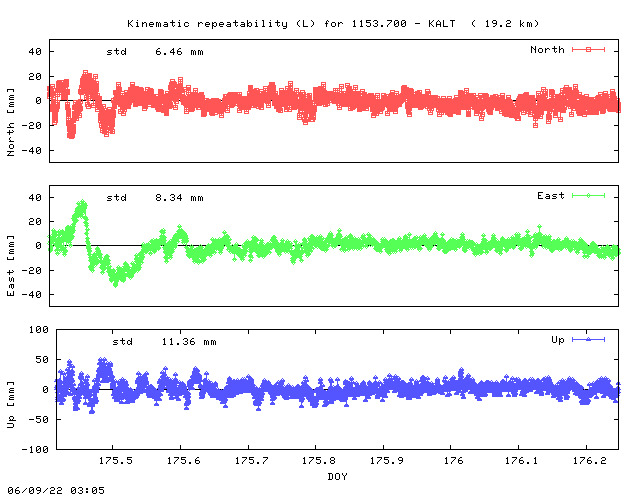Click the -100 tick label on the Up axis
This screenshot has width=640, height=496.
click(35, 449)
